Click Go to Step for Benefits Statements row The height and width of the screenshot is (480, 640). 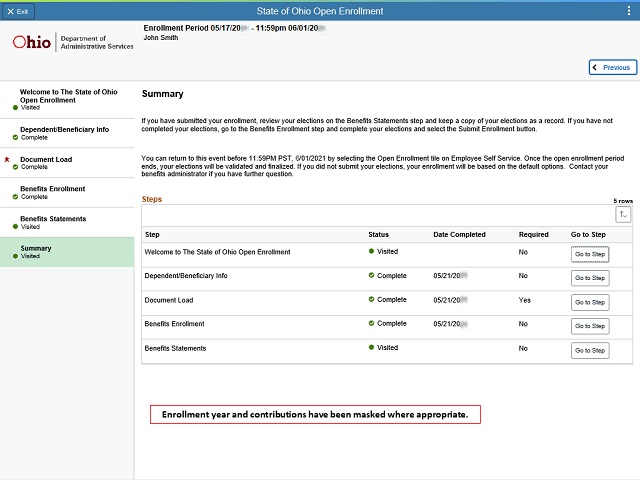(x=590, y=351)
